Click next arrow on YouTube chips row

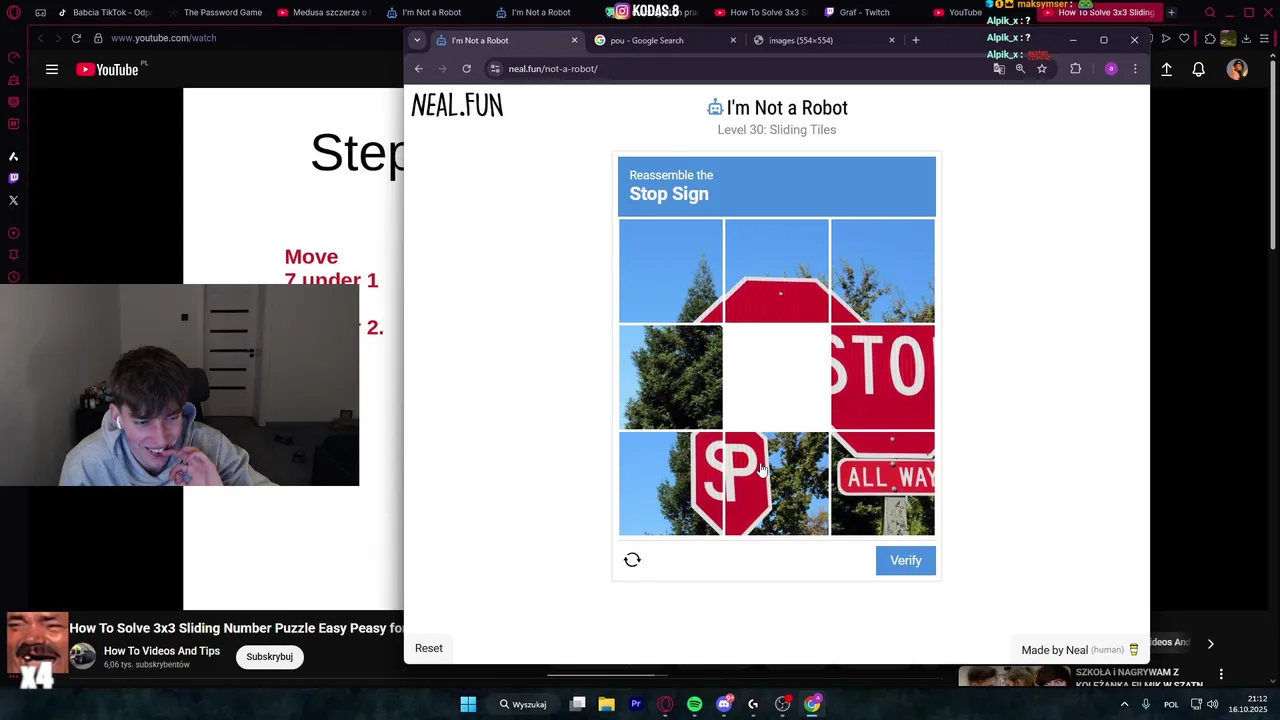point(1210,644)
